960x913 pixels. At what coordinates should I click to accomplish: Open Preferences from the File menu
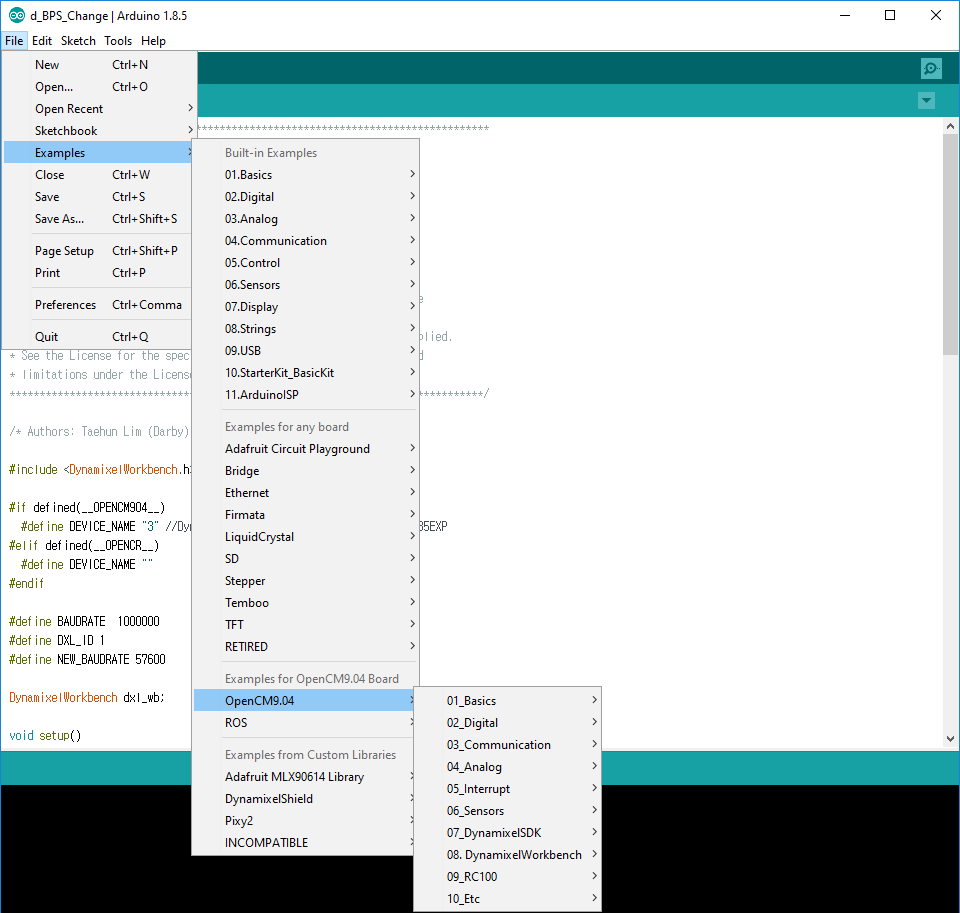click(x=99, y=304)
